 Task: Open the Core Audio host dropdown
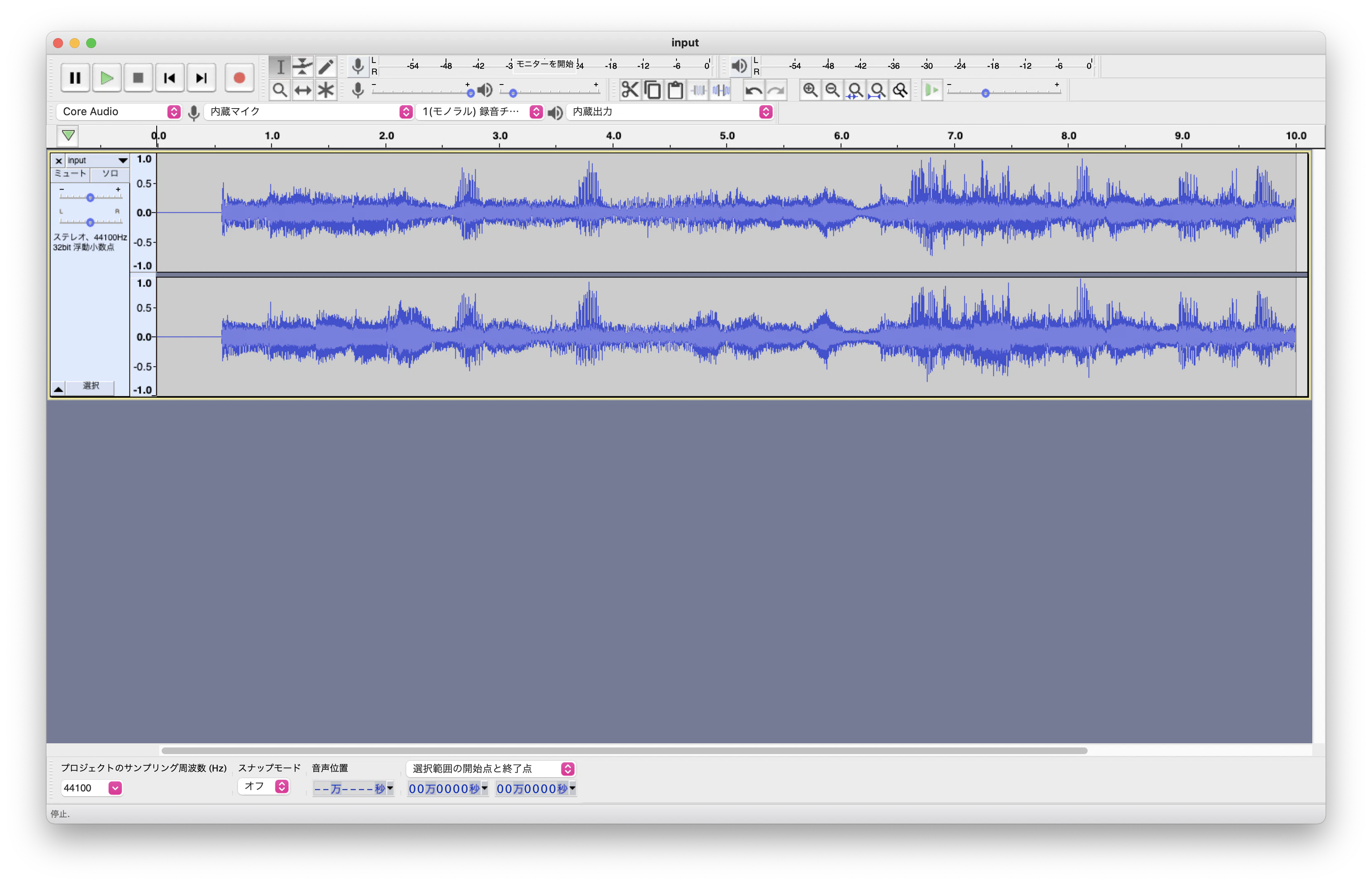tap(119, 111)
